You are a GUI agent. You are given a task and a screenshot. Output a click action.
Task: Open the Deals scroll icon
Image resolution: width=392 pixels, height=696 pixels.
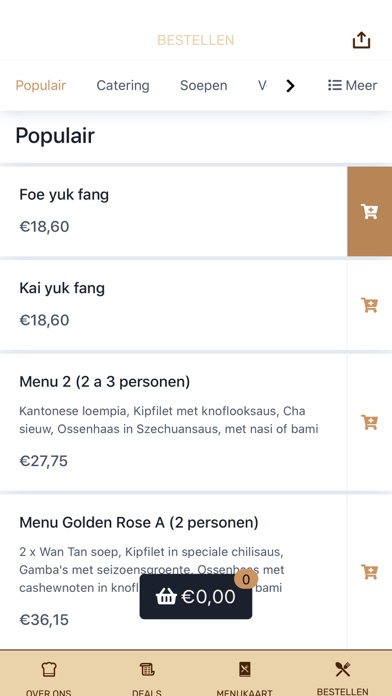(x=147, y=669)
